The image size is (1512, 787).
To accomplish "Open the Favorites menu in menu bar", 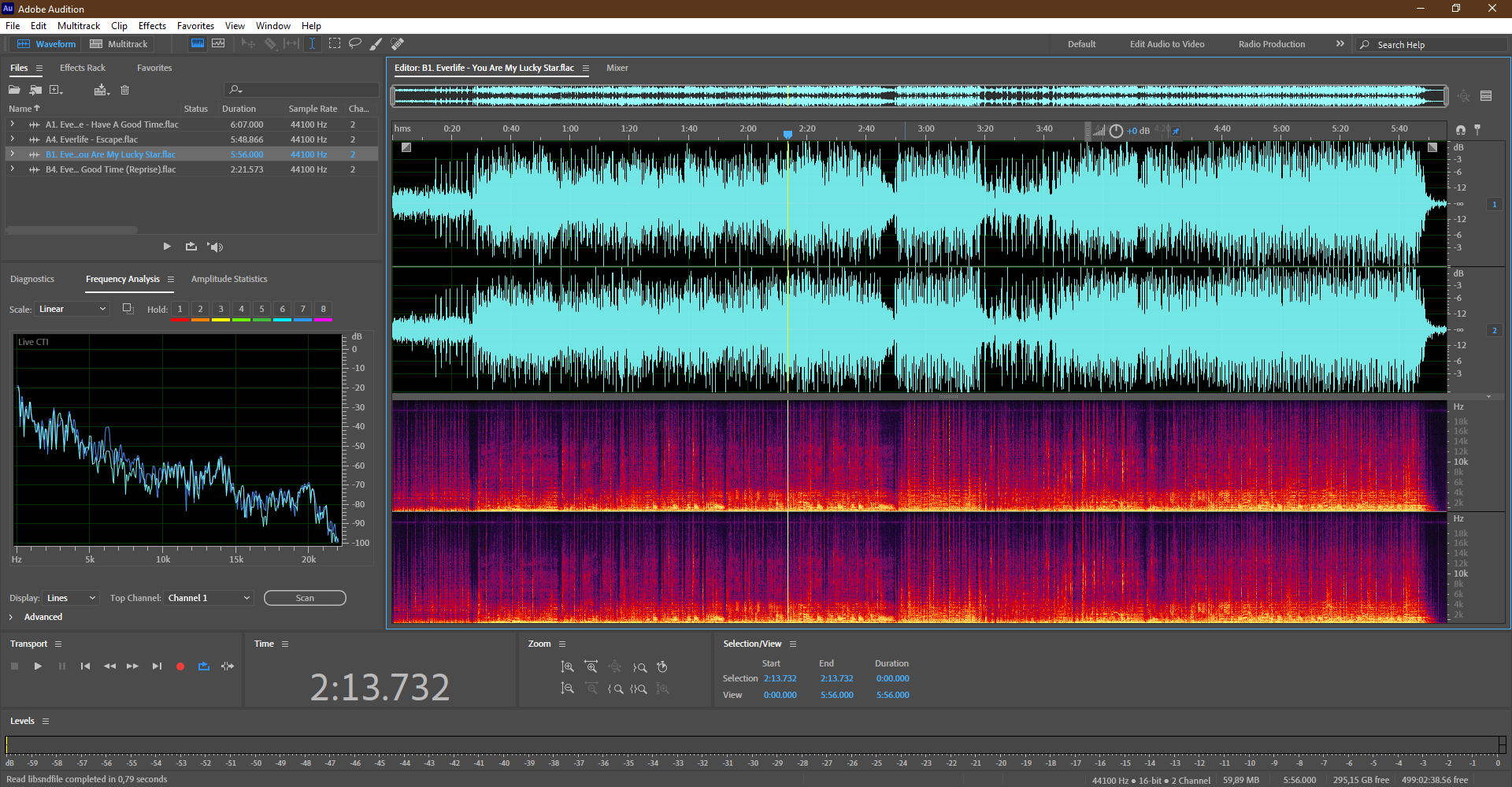I will [x=195, y=26].
